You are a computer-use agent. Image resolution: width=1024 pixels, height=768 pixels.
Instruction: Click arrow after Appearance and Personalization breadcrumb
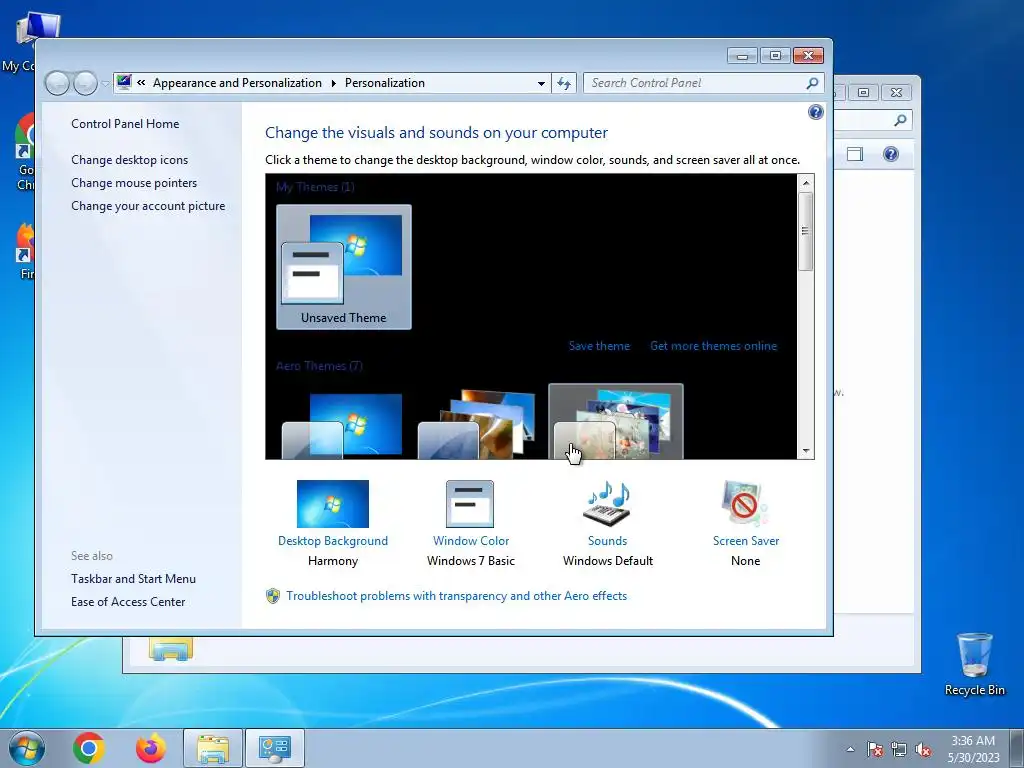(334, 83)
